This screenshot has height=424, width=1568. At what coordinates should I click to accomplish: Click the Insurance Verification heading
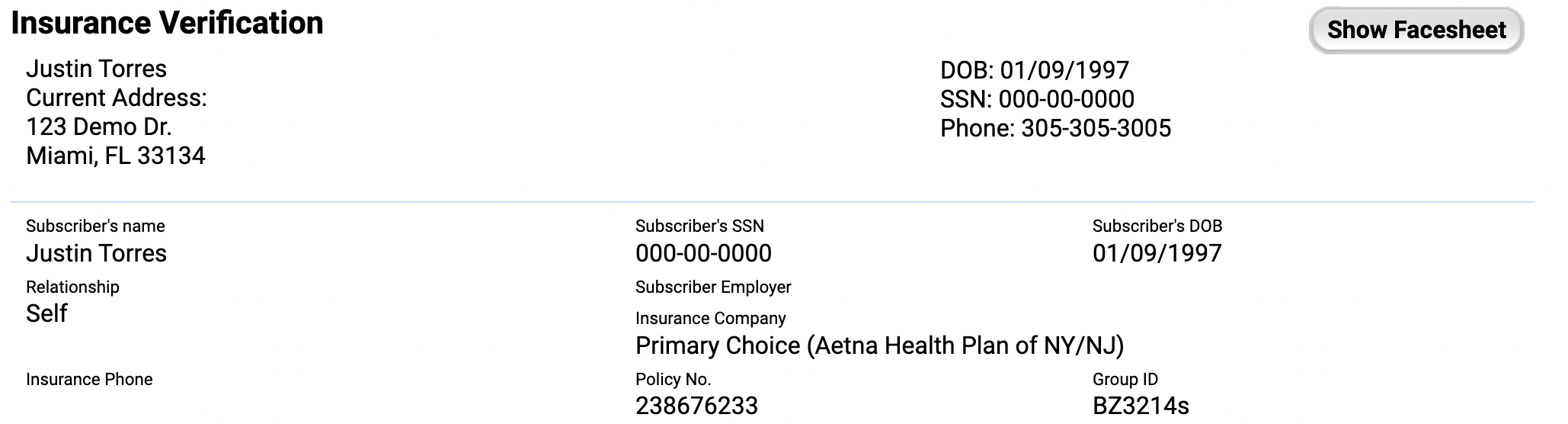[x=167, y=23]
